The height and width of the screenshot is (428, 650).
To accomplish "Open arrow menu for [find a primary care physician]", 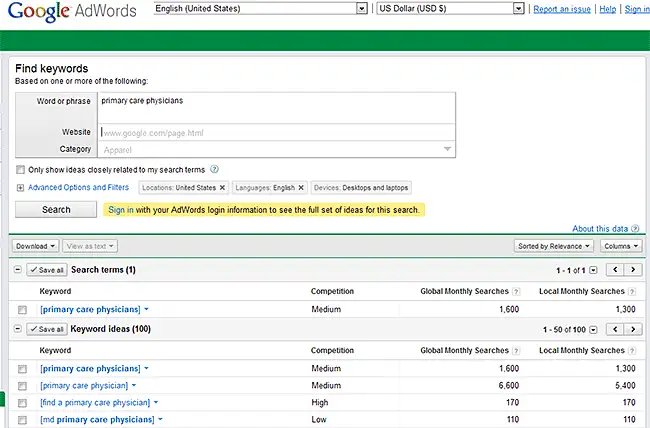I will click(156, 402).
